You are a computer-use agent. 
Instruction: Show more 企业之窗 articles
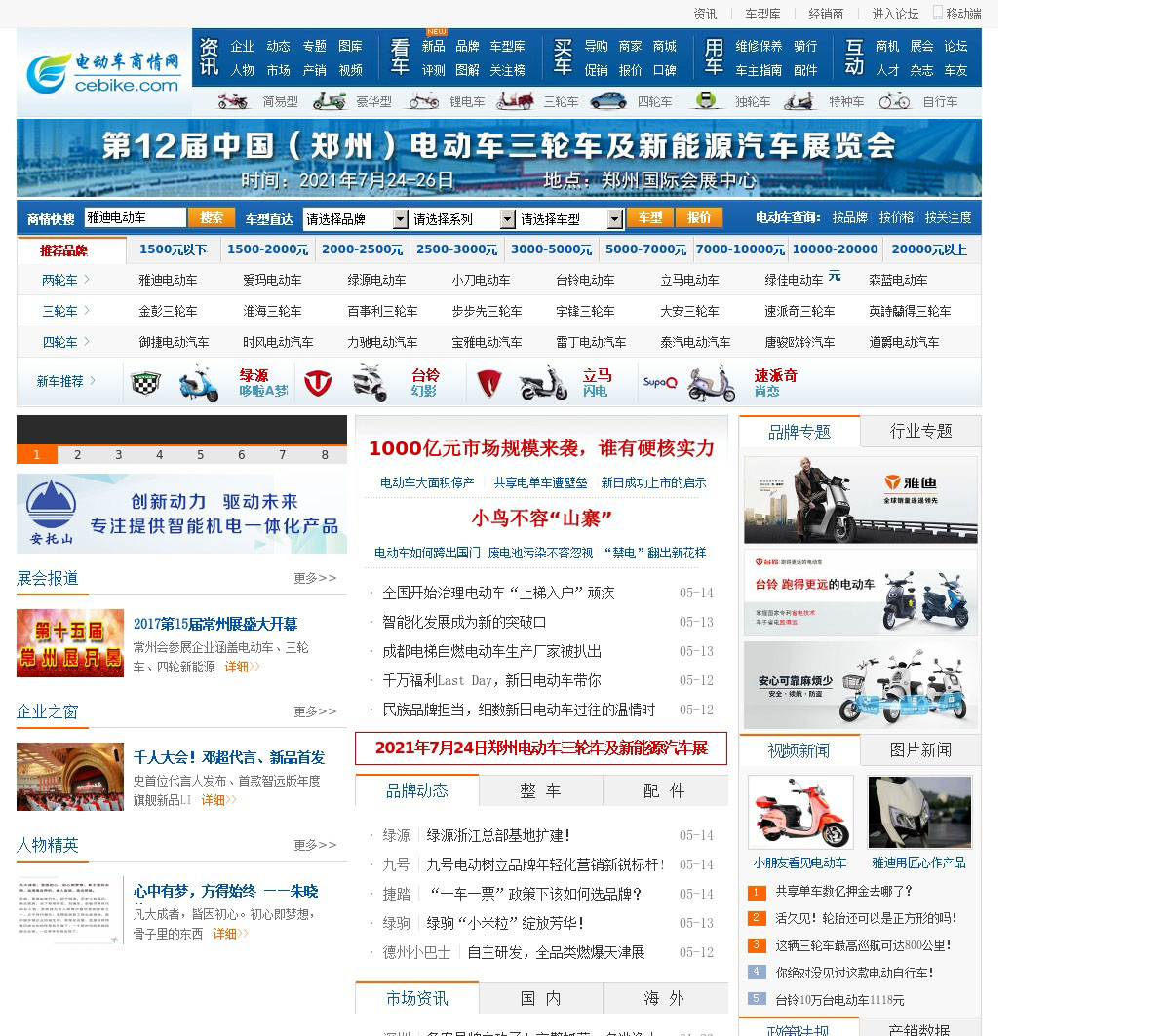(315, 711)
